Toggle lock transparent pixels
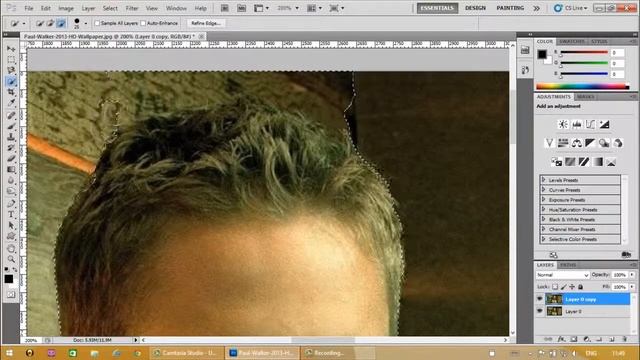Screen dimensions: 640x360 click(555, 287)
